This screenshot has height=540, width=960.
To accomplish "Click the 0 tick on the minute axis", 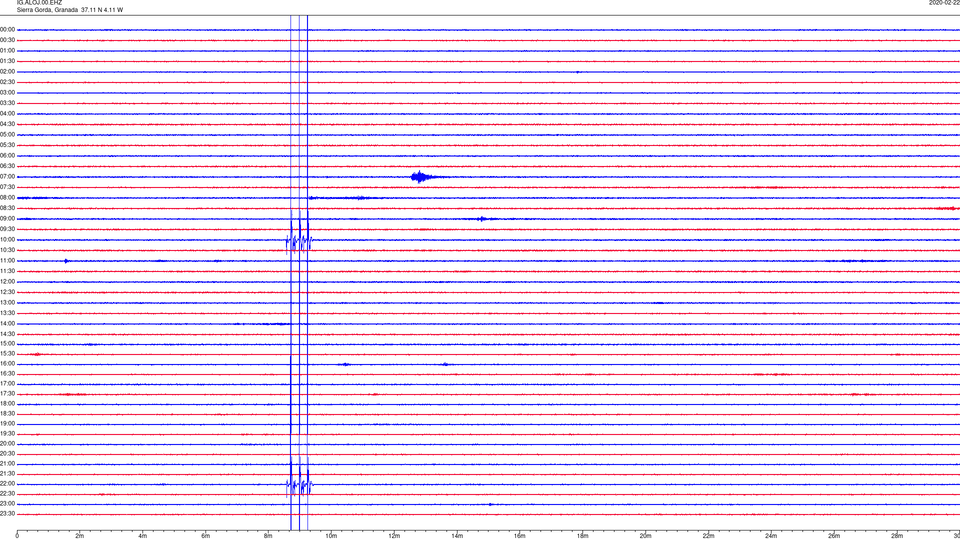I will pos(17,536).
